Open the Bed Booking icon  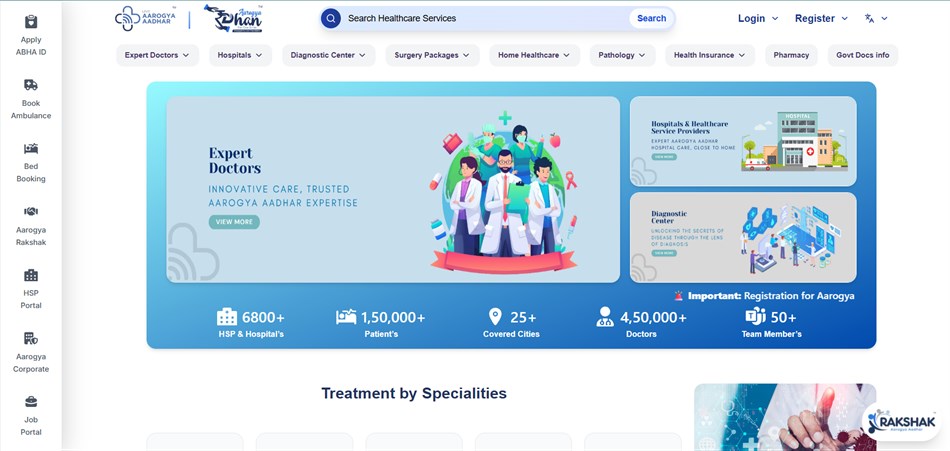coord(31,149)
